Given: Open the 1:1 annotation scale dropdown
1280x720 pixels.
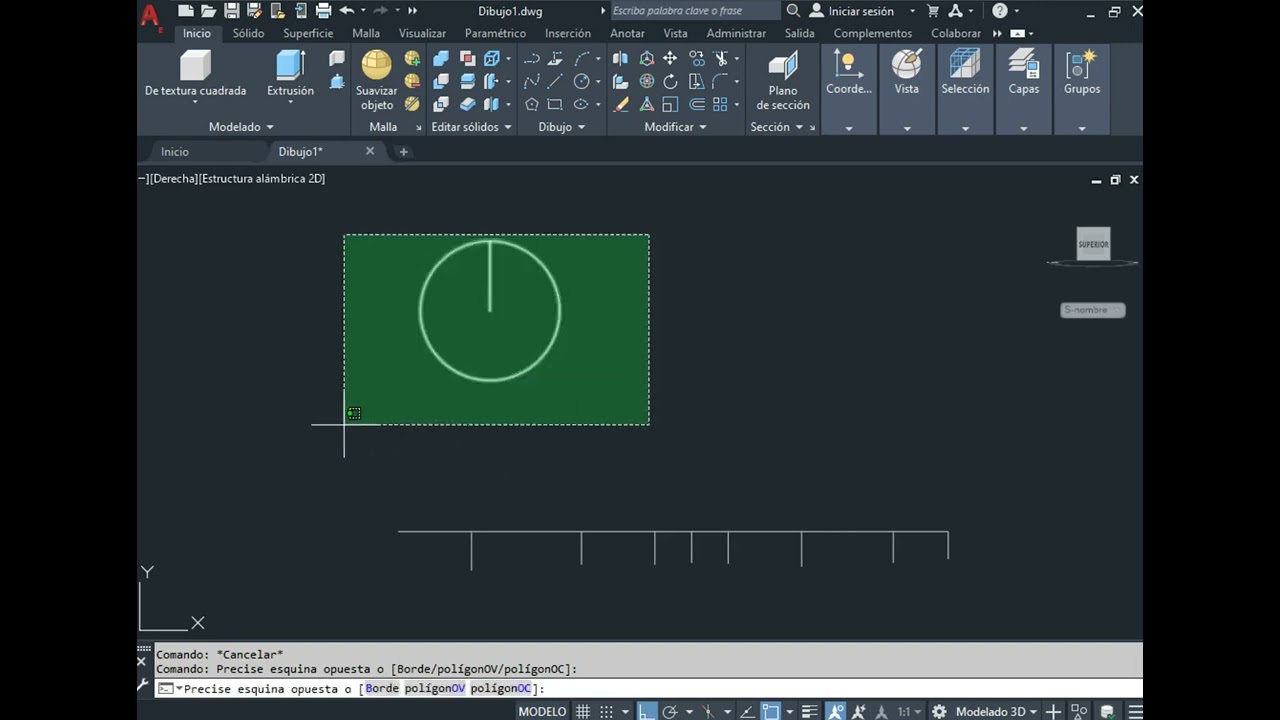Looking at the screenshot, I should [x=909, y=712].
